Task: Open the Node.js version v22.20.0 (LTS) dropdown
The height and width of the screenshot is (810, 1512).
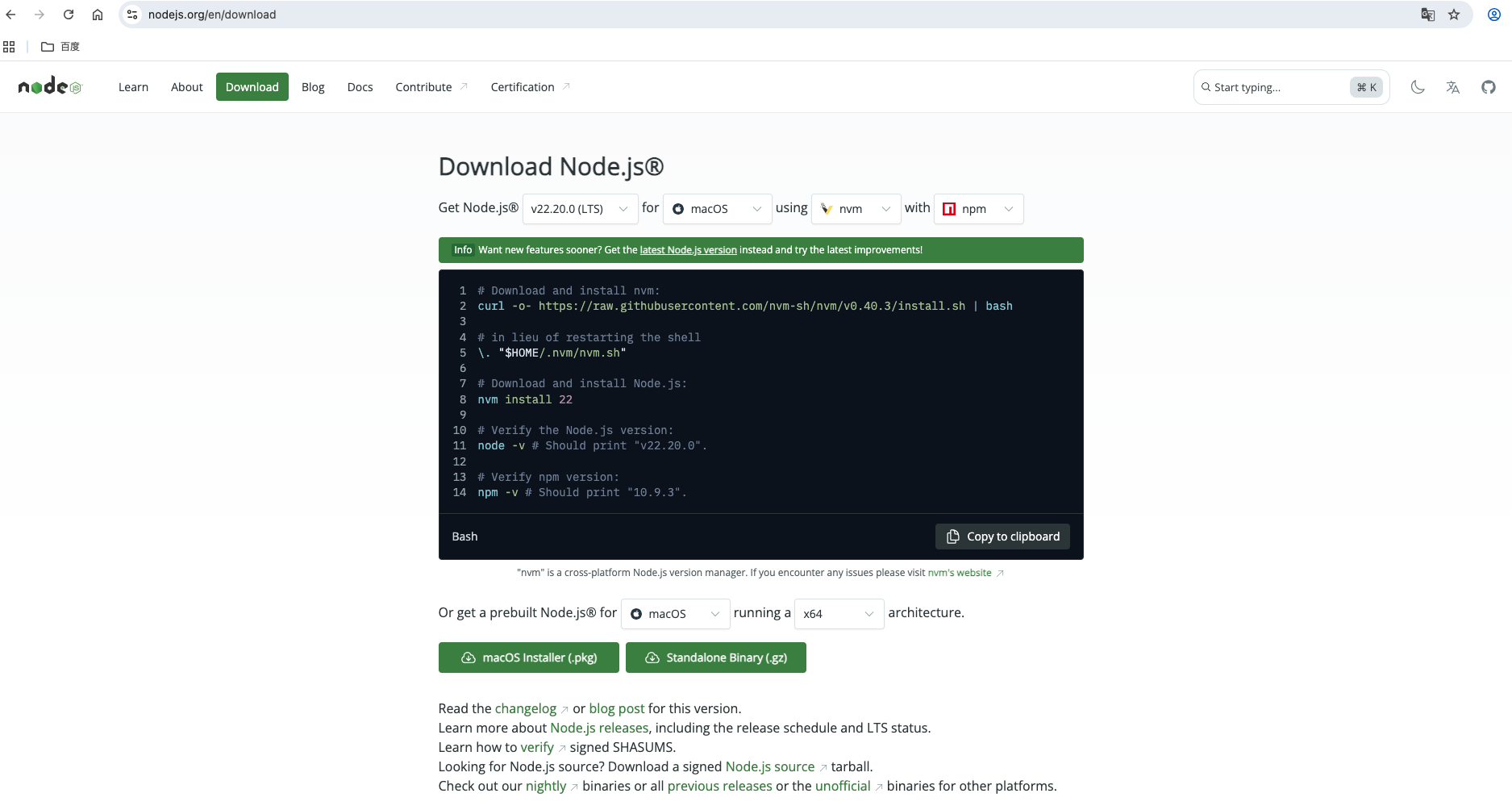Action: [x=580, y=209]
